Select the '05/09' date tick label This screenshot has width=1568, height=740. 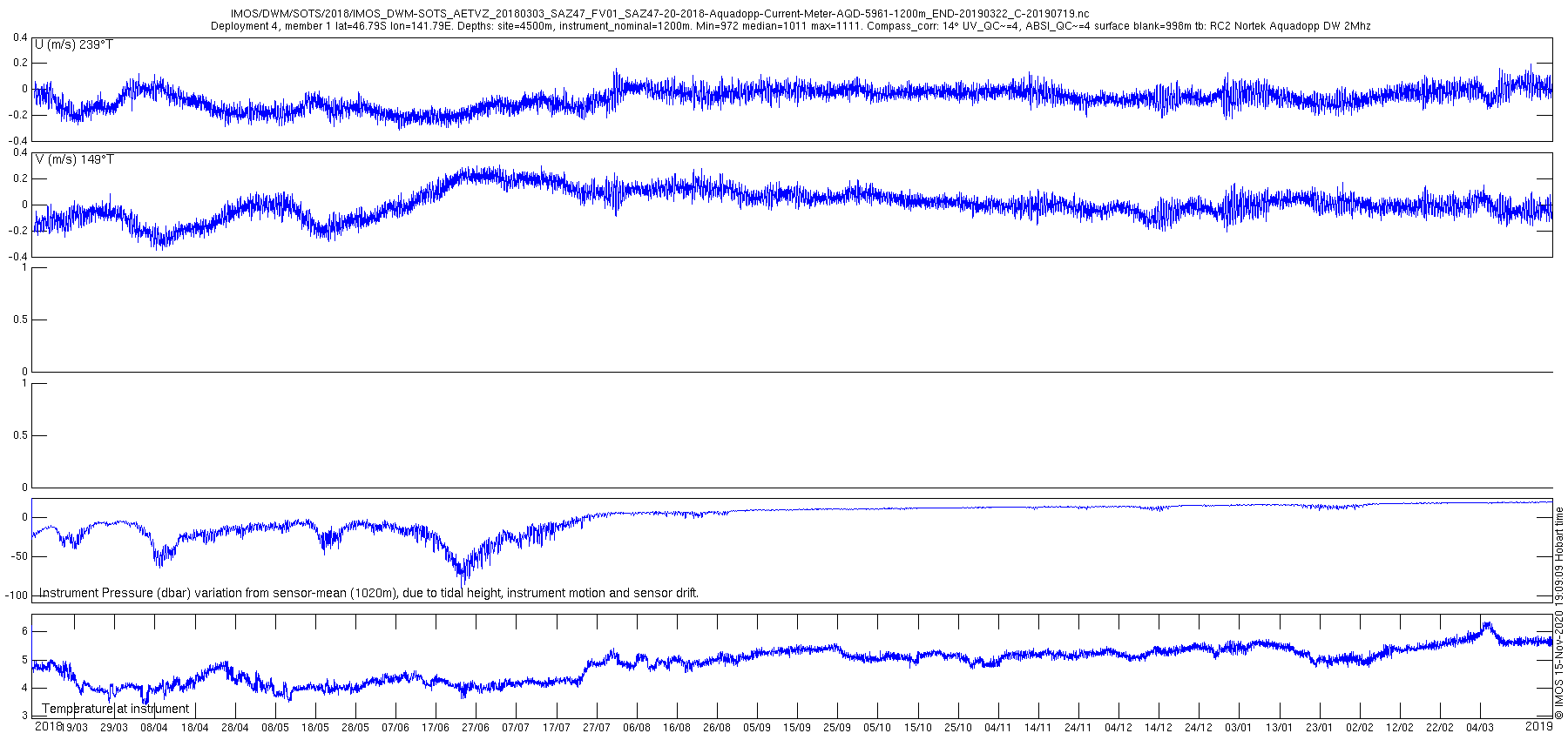(x=756, y=728)
